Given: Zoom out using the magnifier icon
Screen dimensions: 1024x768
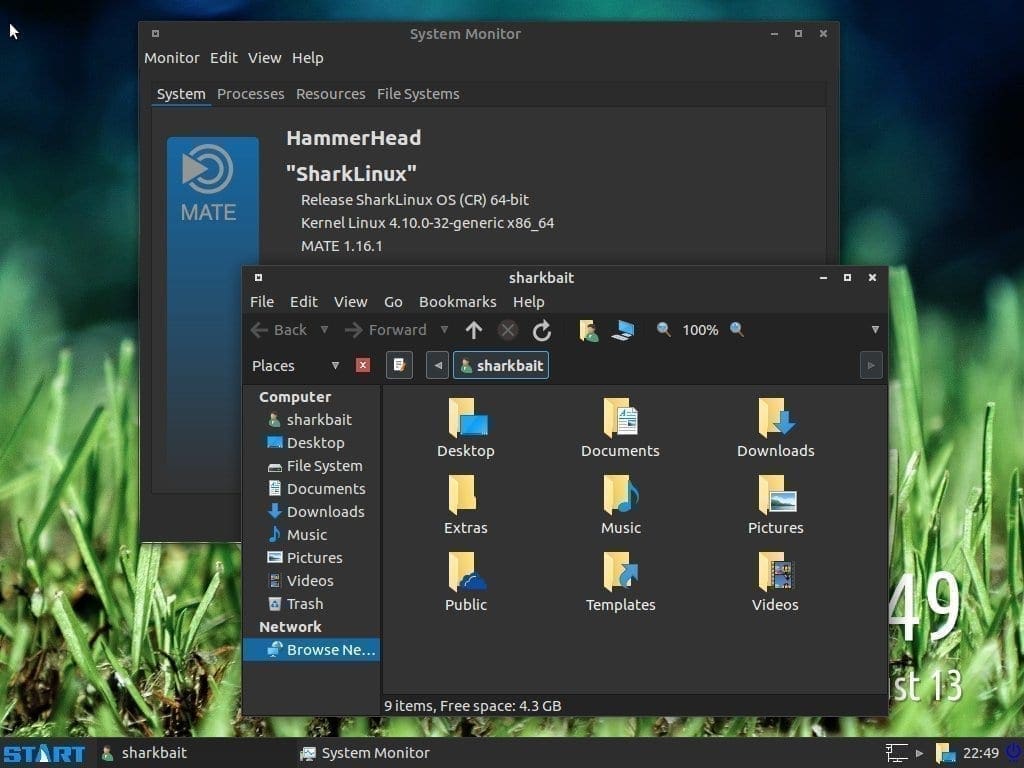Looking at the screenshot, I should click(664, 329).
